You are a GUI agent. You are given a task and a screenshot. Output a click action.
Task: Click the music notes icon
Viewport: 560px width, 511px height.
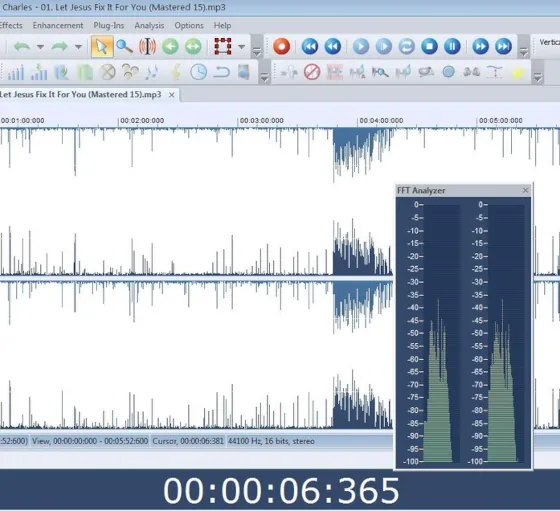[x=152, y=72]
